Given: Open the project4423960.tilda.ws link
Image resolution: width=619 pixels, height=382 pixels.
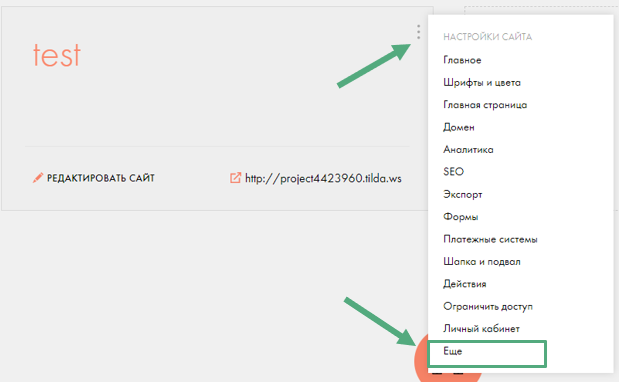Looking at the screenshot, I should 323,178.
